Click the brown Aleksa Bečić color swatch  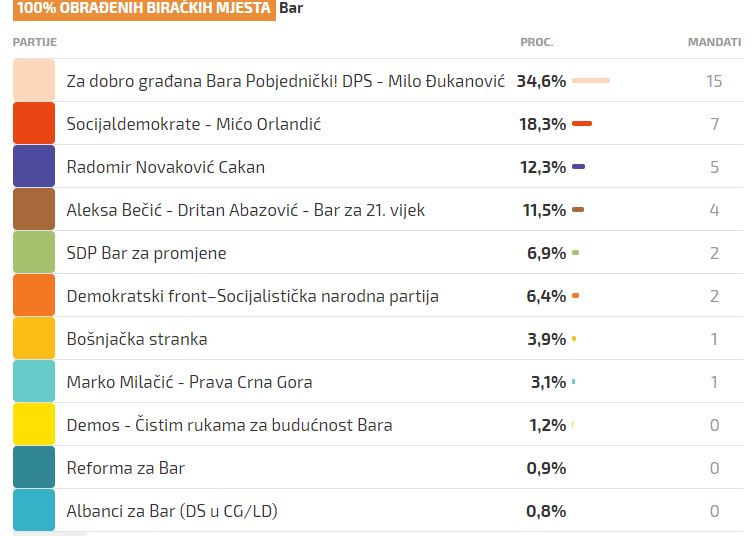click(34, 209)
